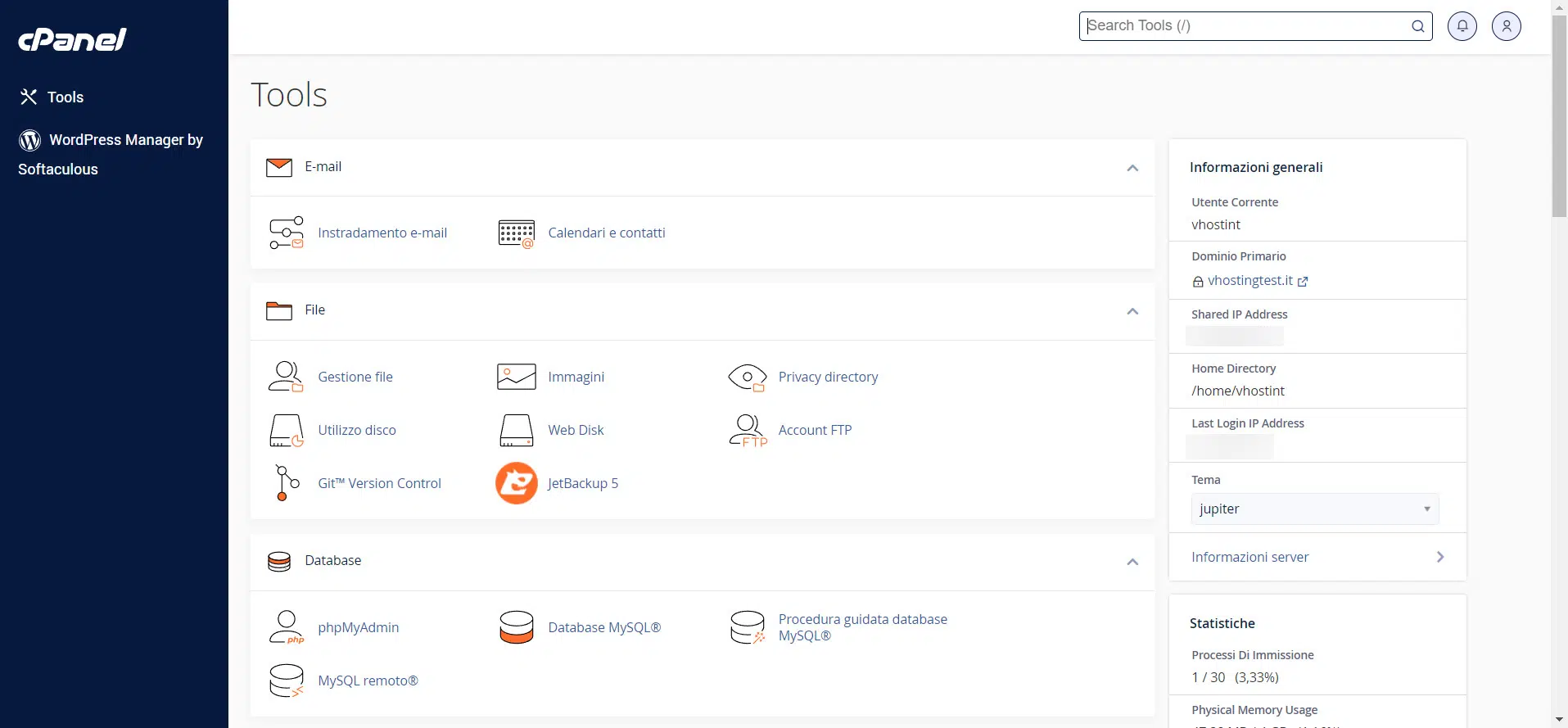
Task: Click the Privacy directory eye icon
Action: [x=748, y=378]
